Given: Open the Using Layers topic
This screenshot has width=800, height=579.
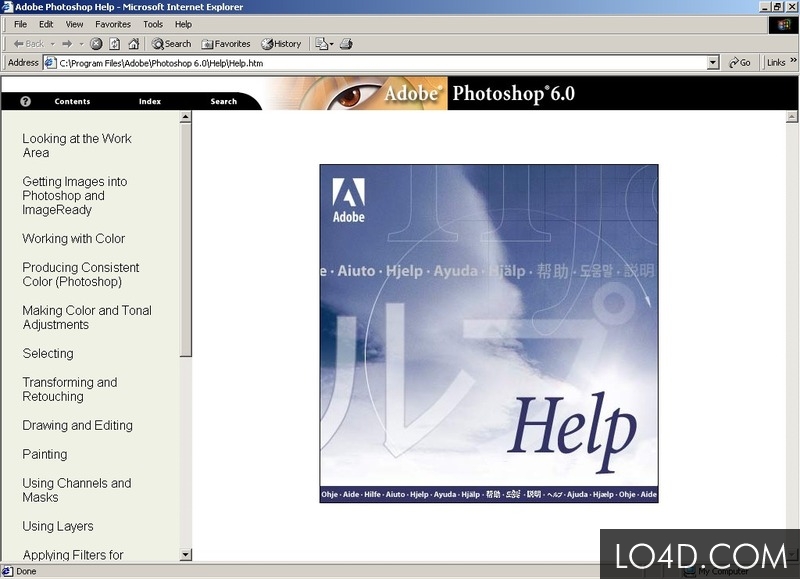Looking at the screenshot, I should (x=58, y=526).
